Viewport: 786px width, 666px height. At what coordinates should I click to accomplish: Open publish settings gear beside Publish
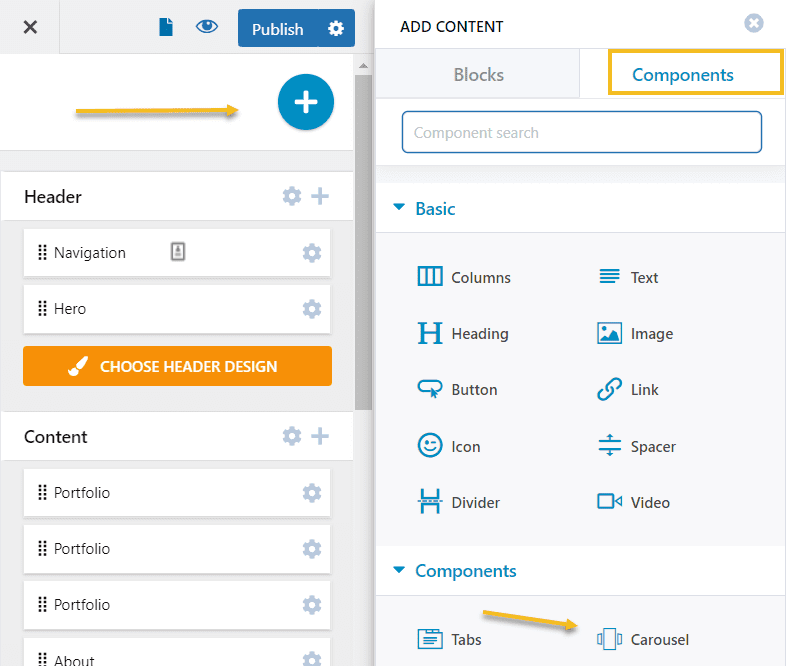336,29
